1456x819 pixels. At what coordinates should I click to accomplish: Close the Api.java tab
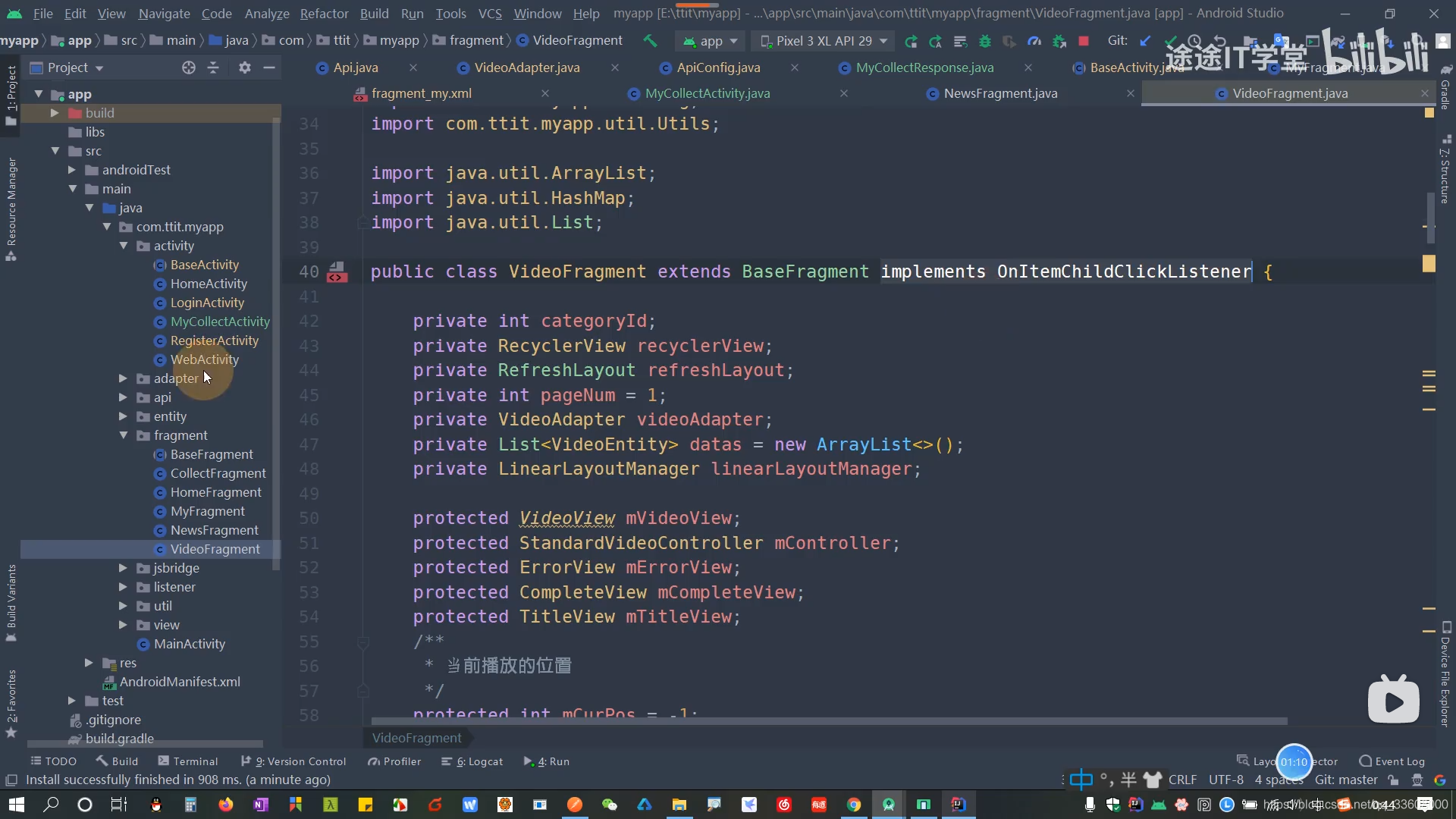[413, 67]
